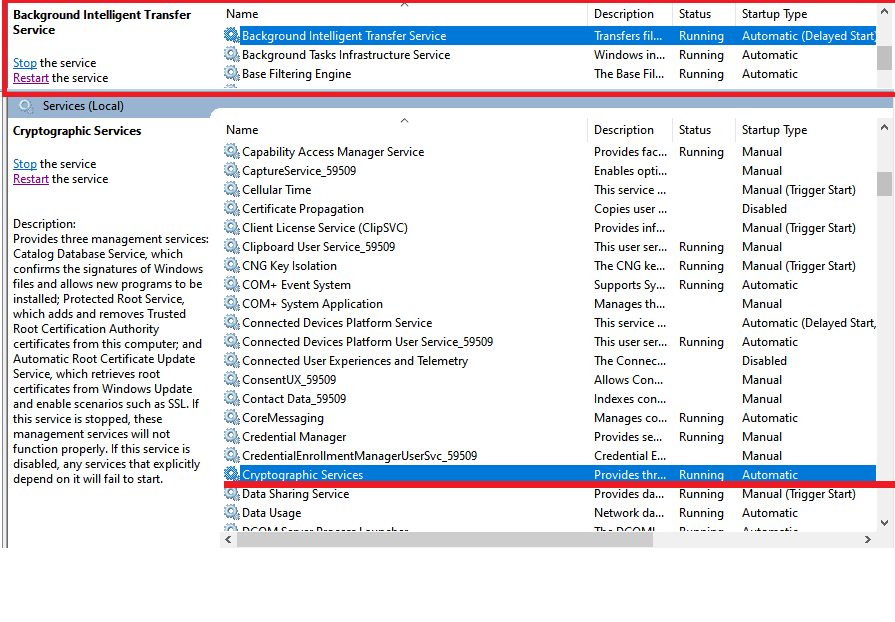Sort upper list by Description column
This screenshot has width=895, height=622.
click(x=630, y=14)
